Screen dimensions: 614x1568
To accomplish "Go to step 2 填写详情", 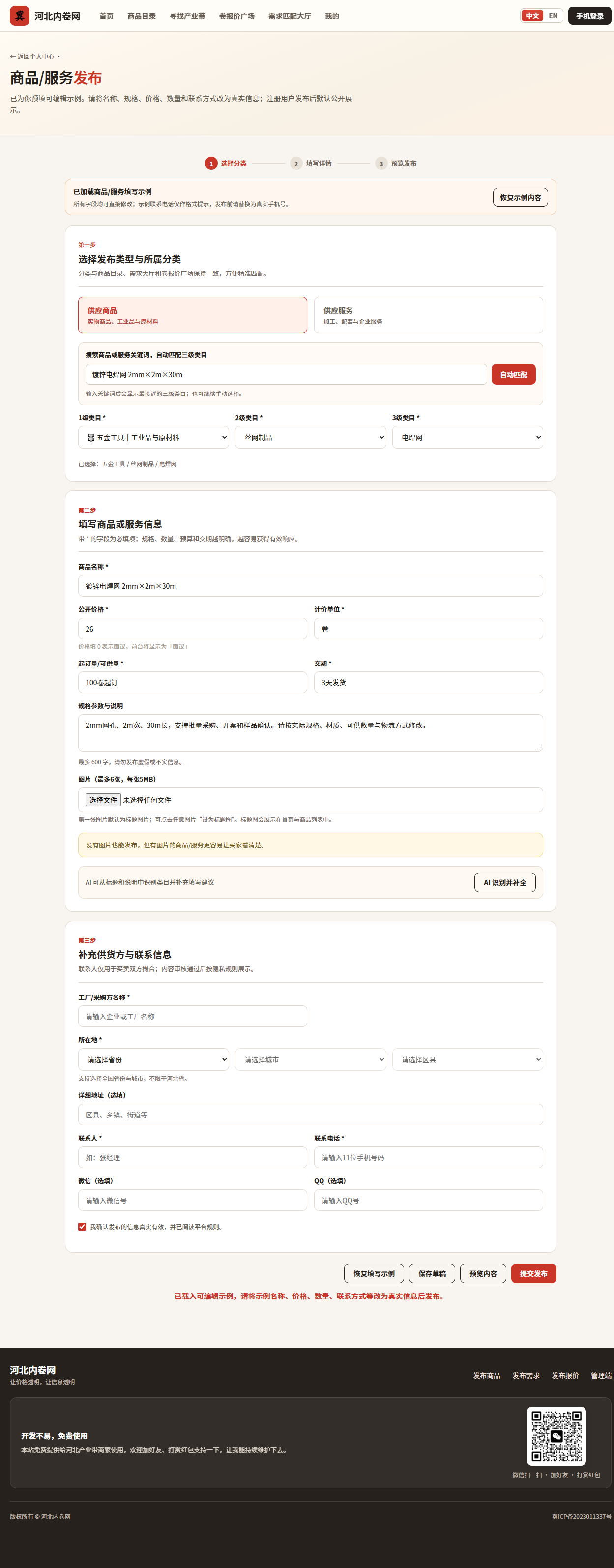I will [x=311, y=163].
